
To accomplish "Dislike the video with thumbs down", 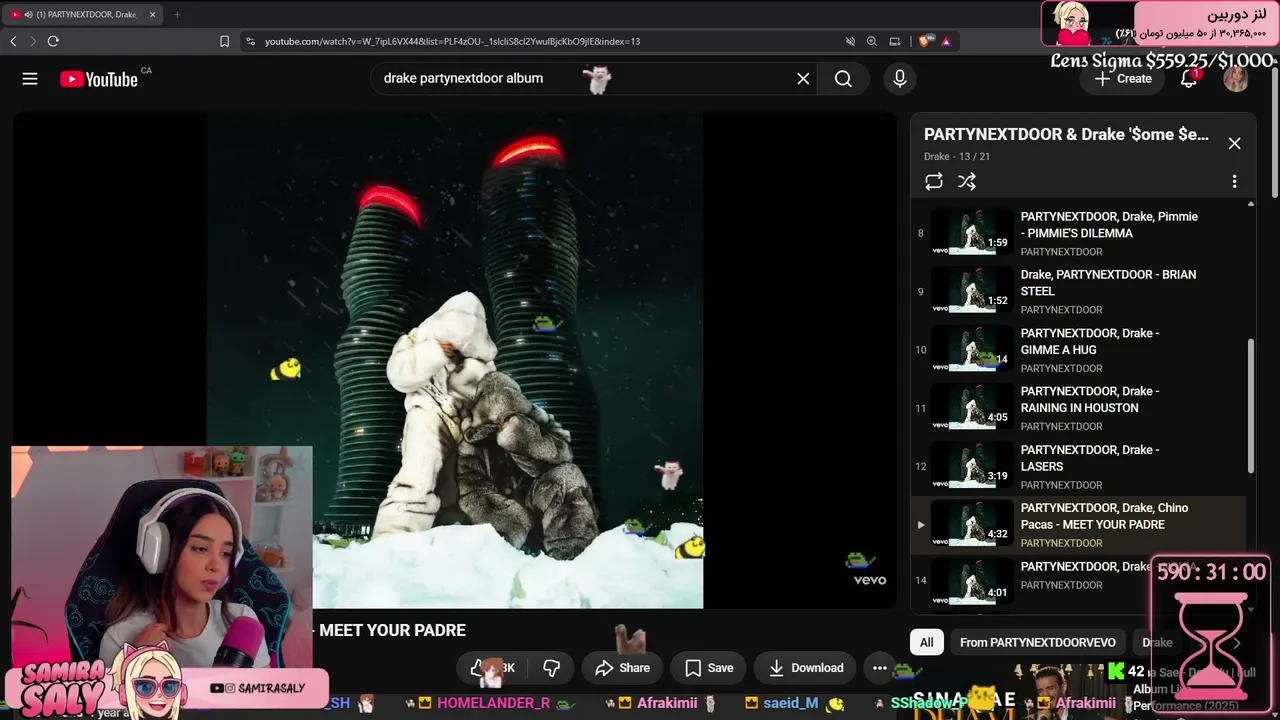I will (x=551, y=668).
